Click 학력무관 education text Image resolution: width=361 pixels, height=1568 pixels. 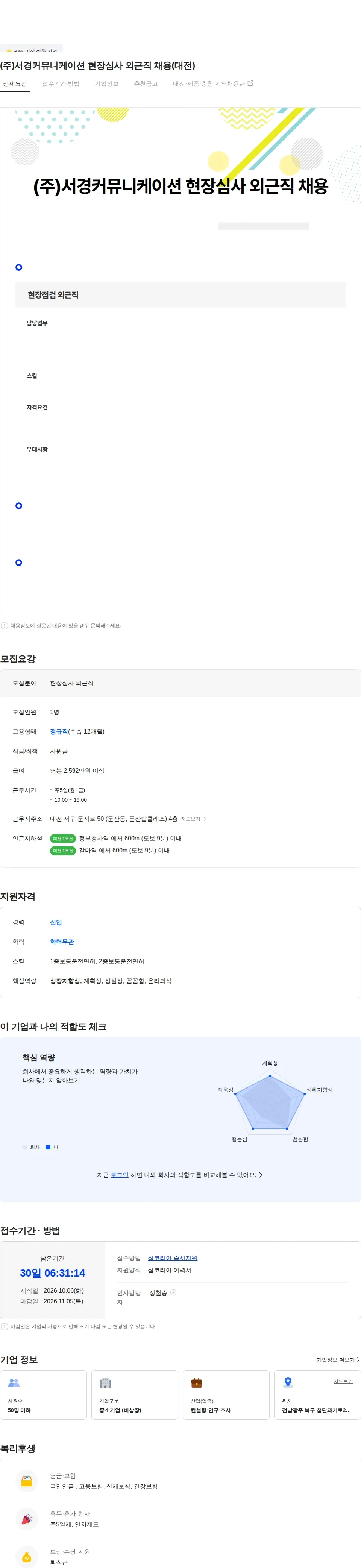62,942
